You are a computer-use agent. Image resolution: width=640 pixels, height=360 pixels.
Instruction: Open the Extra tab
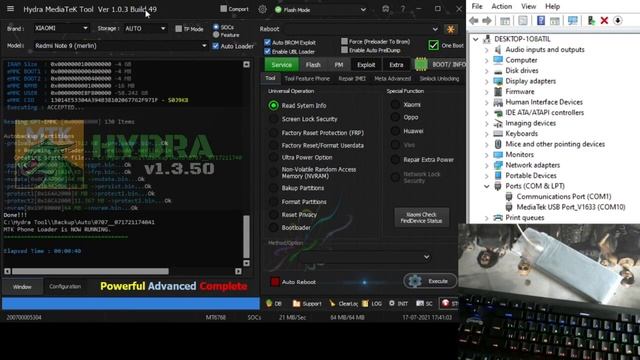coord(396,64)
